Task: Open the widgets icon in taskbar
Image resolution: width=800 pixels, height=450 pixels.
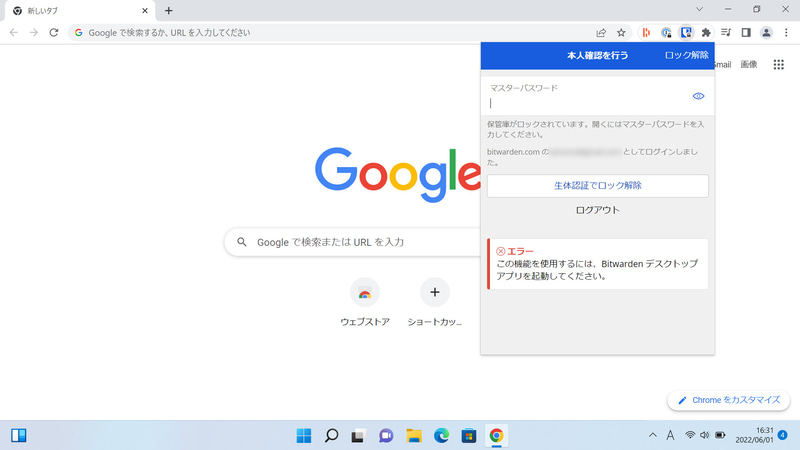Action: [x=19, y=435]
